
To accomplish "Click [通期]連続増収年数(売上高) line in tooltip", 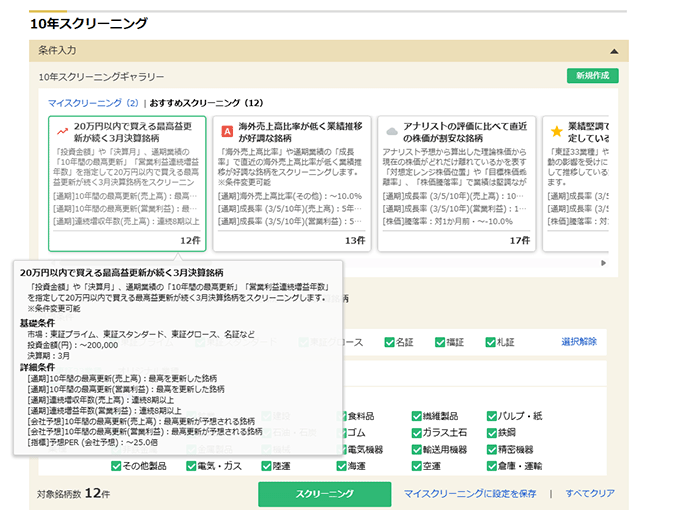I will [x=101, y=400].
